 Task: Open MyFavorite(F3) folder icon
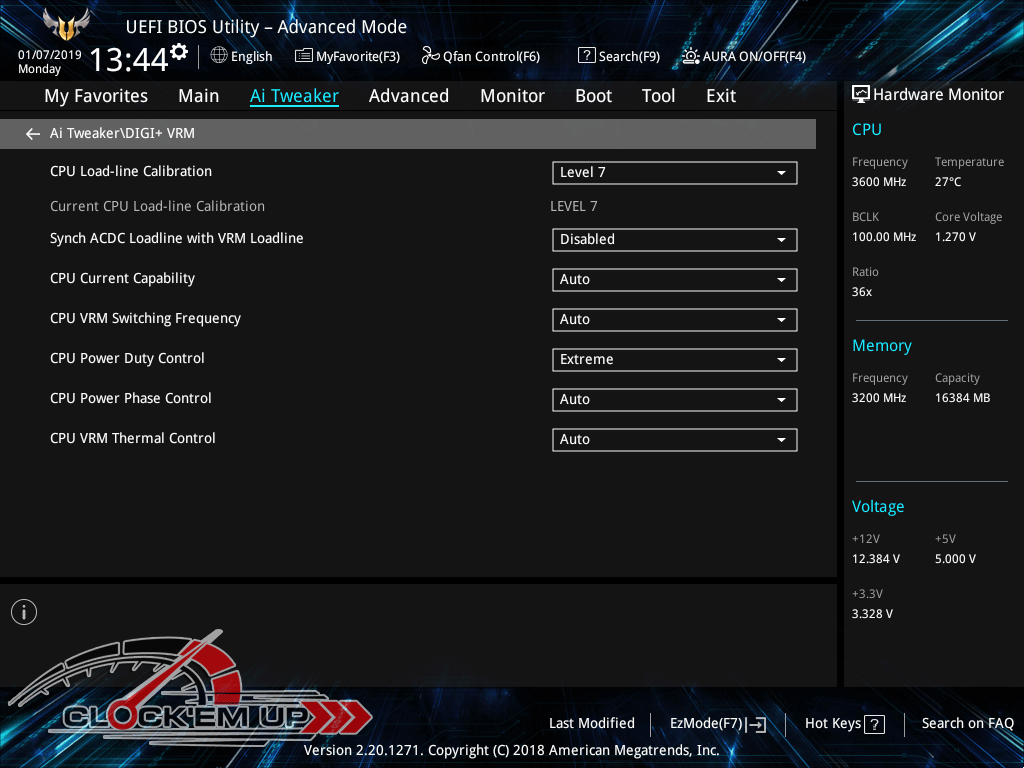(304, 56)
